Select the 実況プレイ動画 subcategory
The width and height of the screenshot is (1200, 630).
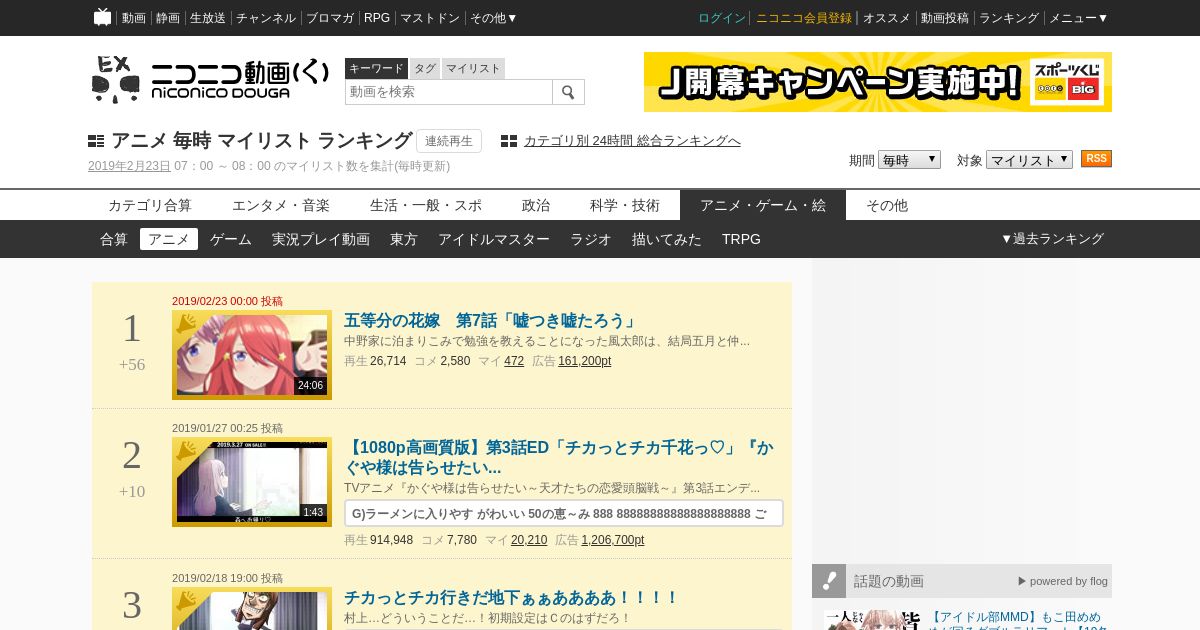(x=321, y=239)
